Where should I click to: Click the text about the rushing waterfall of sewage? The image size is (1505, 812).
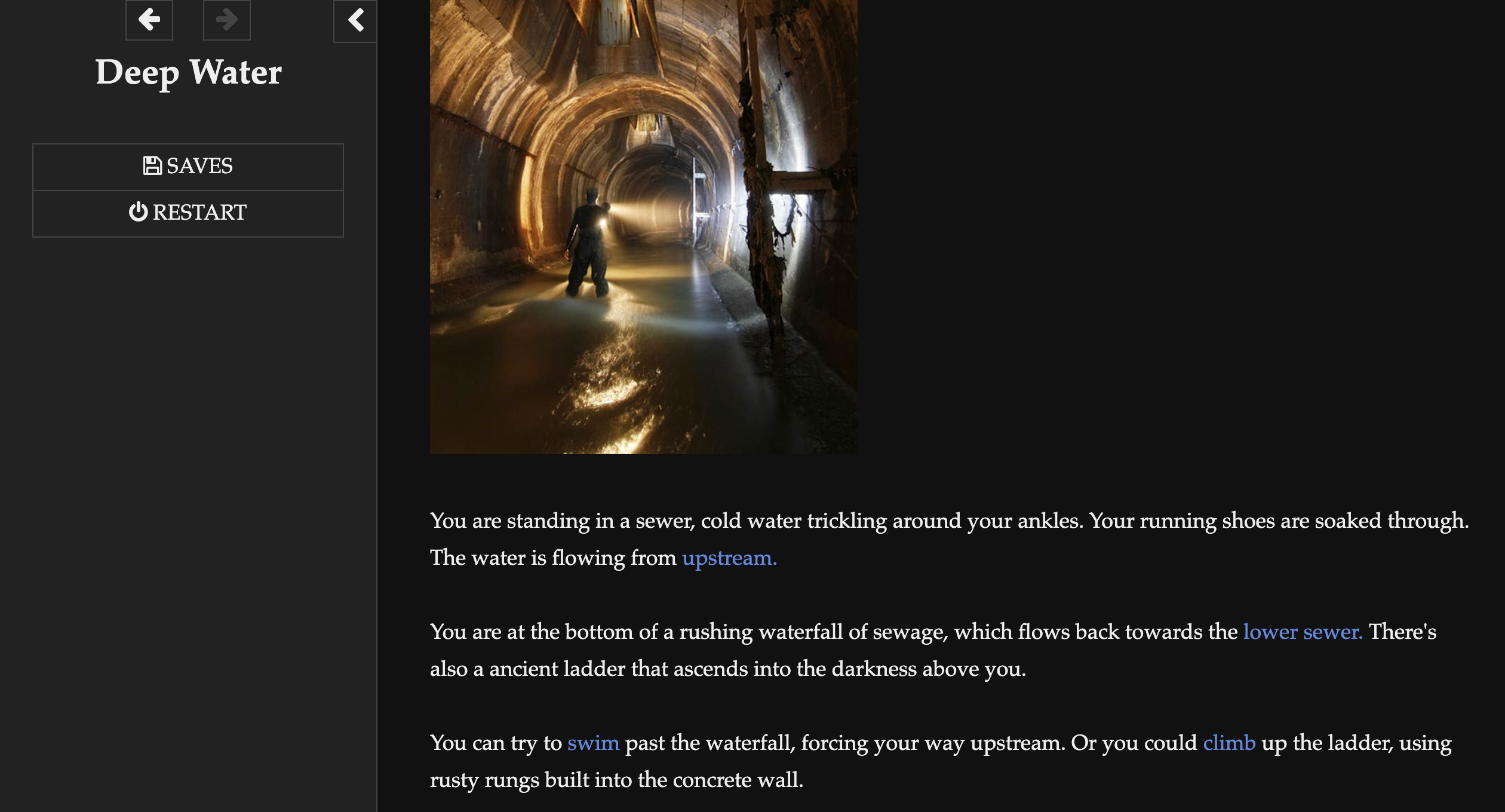point(814,632)
